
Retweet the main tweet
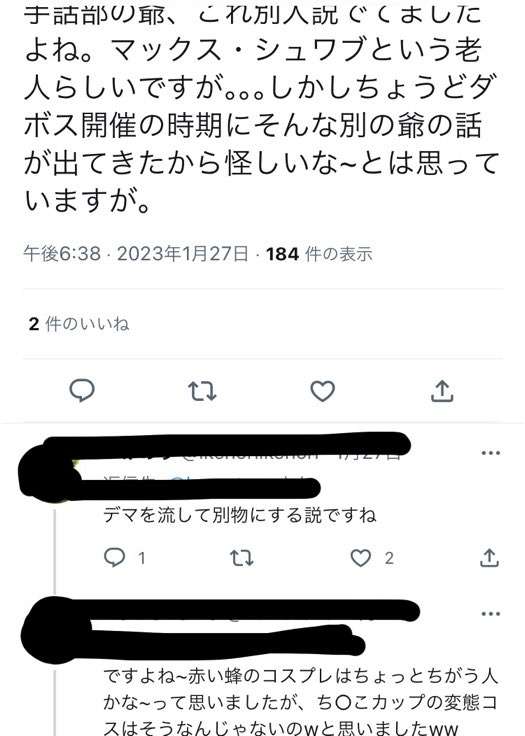(x=202, y=391)
